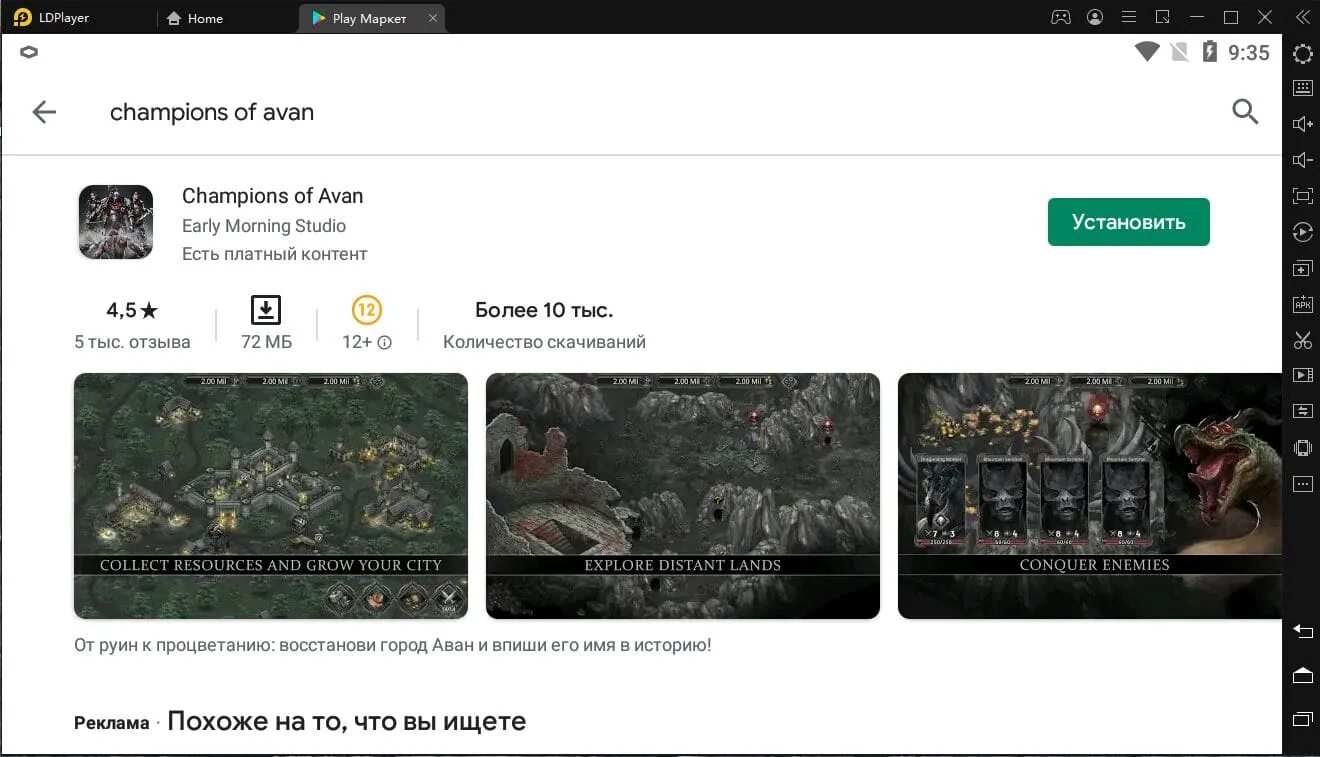Open the screen recorder icon
The width and height of the screenshot is (1320, 757).
point(1302,374)
